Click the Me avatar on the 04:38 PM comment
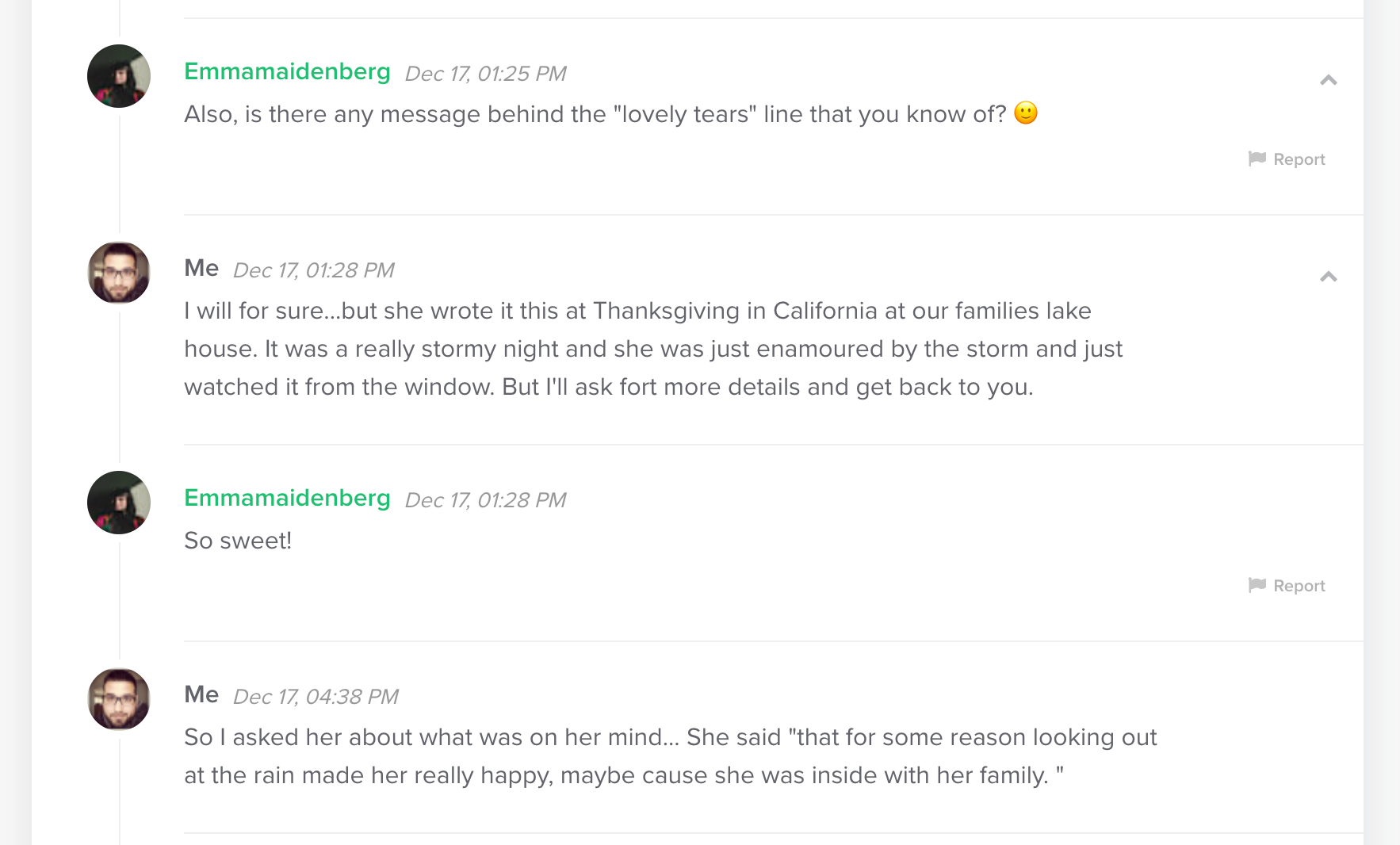 tap(119, 699)
